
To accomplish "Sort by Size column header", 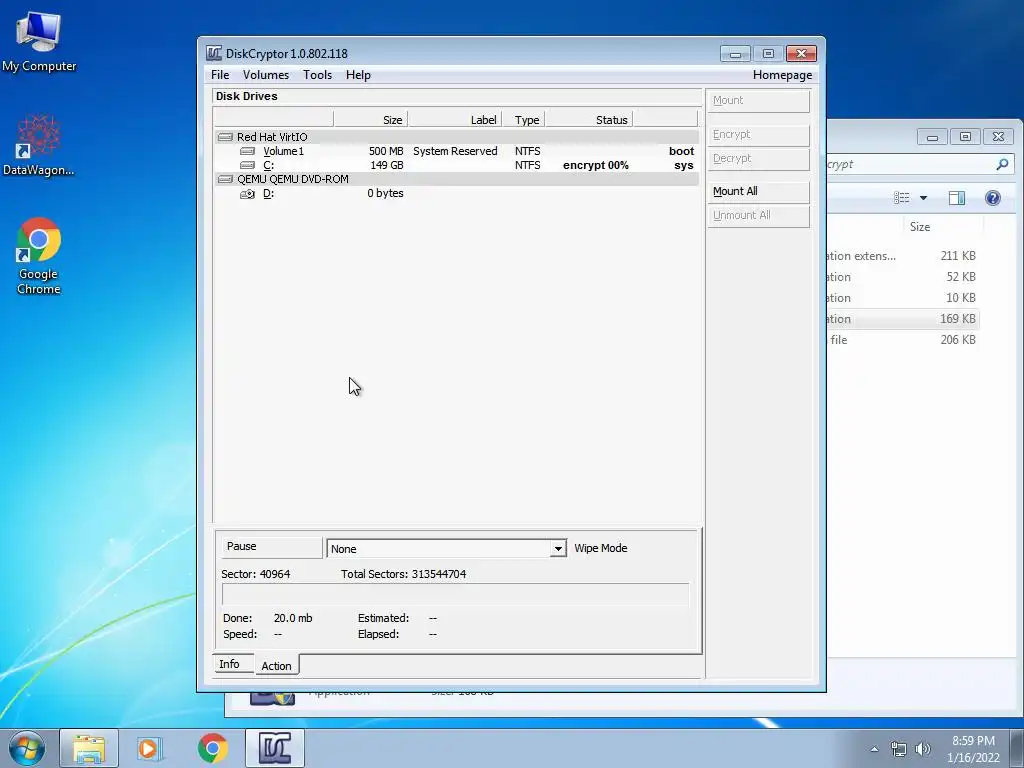I will (370, 120).
